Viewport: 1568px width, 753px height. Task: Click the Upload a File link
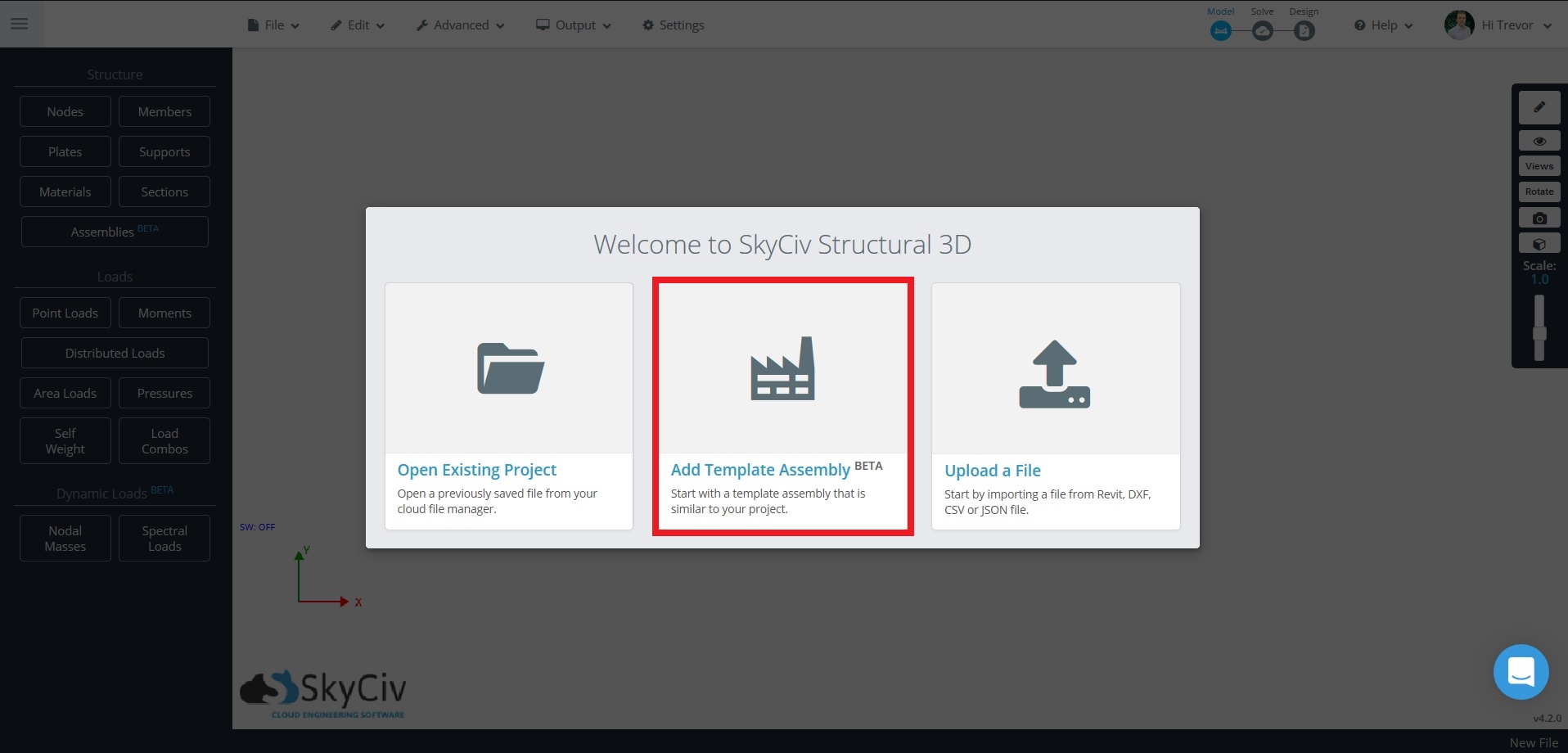click(993, 471)
